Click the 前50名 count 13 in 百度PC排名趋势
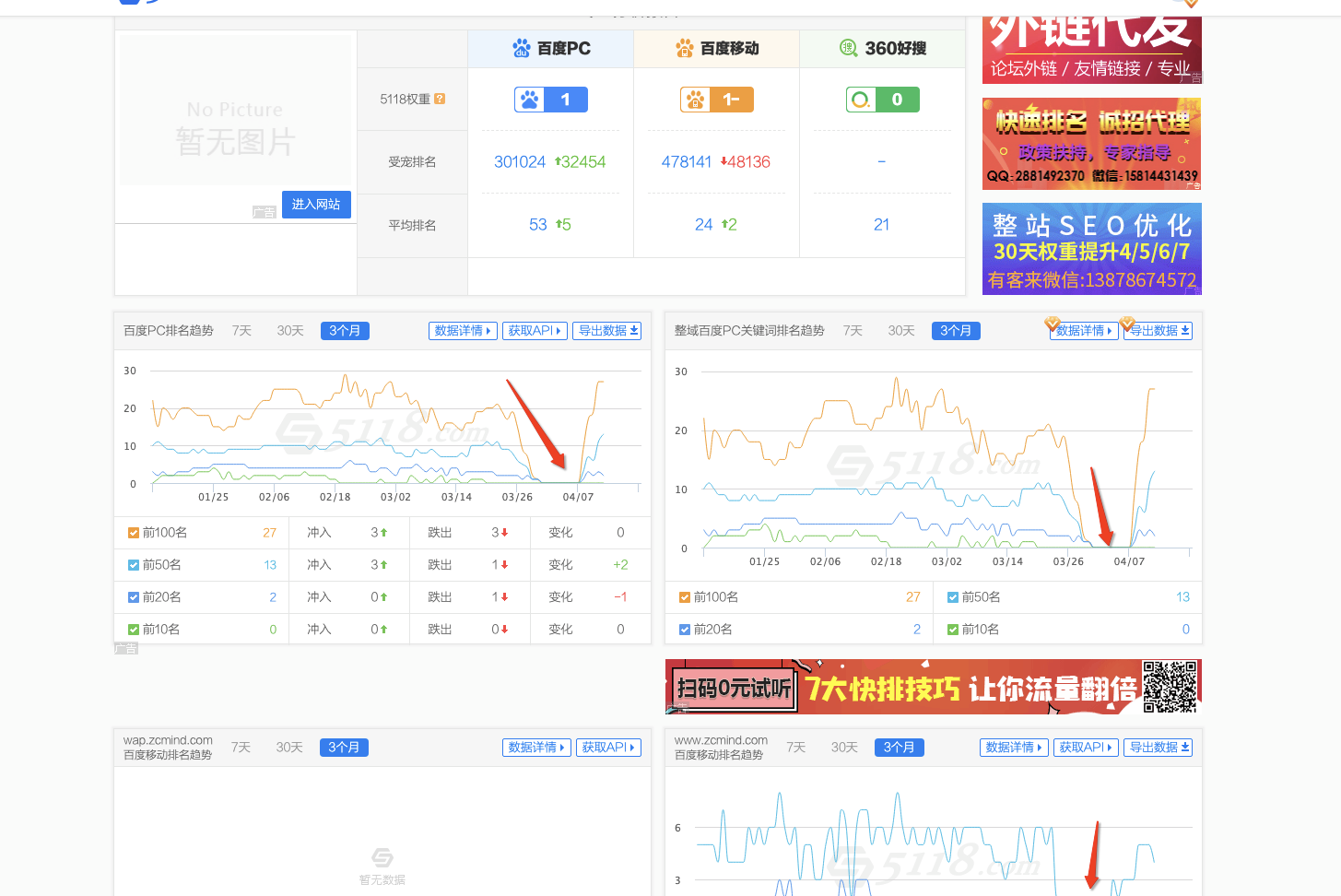This screenshot has width=1341, height=896. tap(270, 565)
